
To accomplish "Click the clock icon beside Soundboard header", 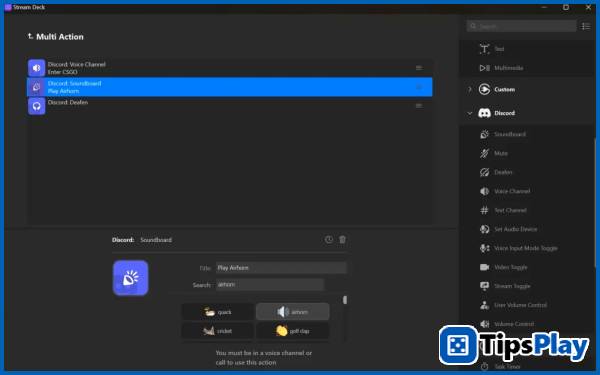I will coord(329,240).
